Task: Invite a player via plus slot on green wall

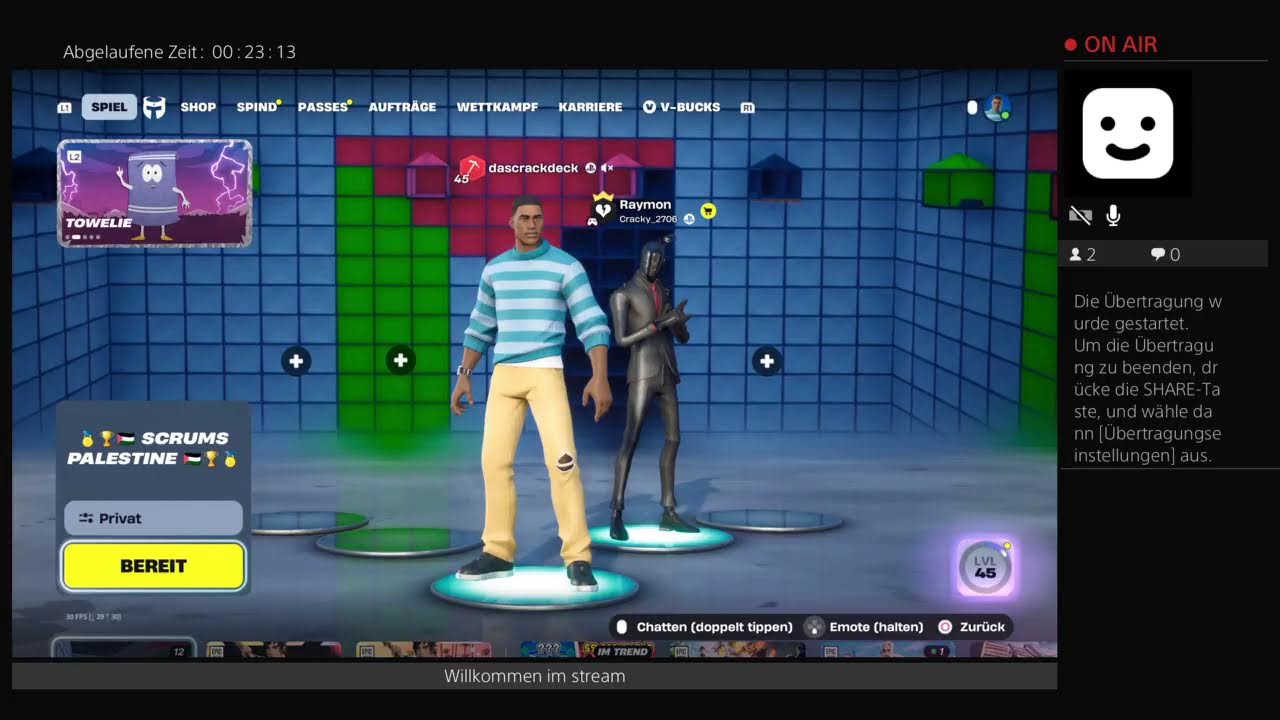Action: pos(400,360)
